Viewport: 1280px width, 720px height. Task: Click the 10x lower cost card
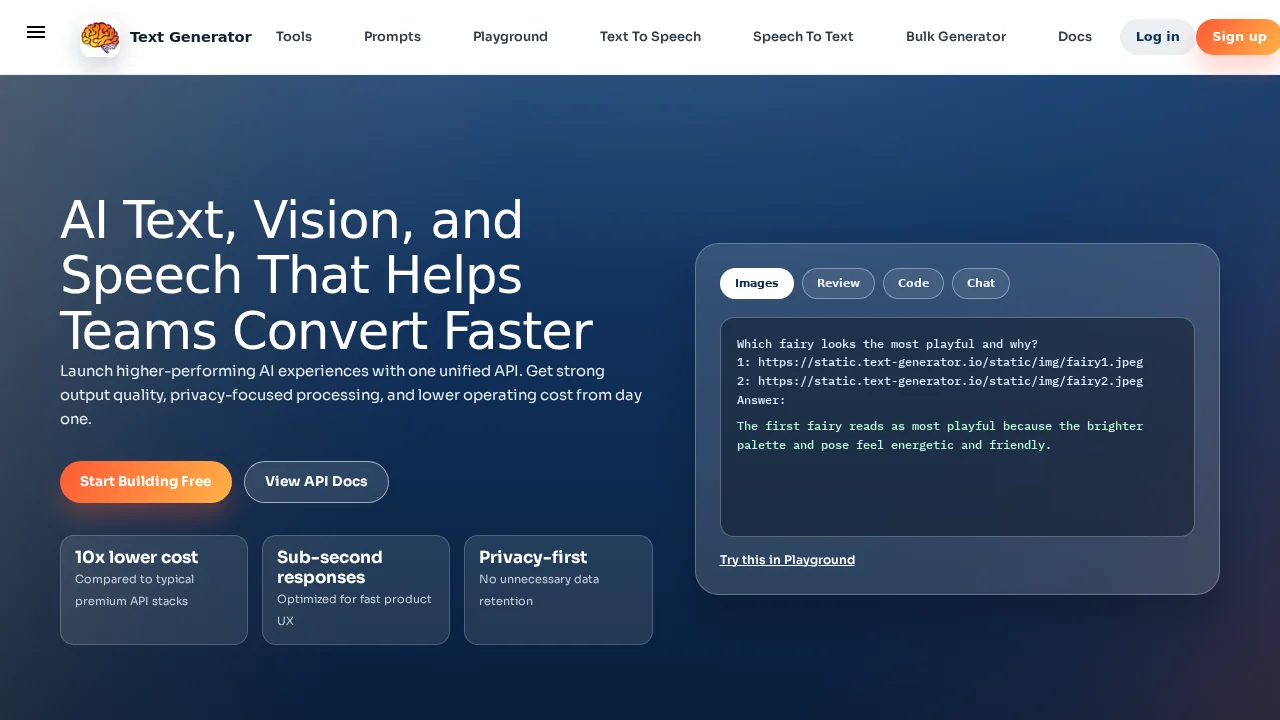[154, 590]
